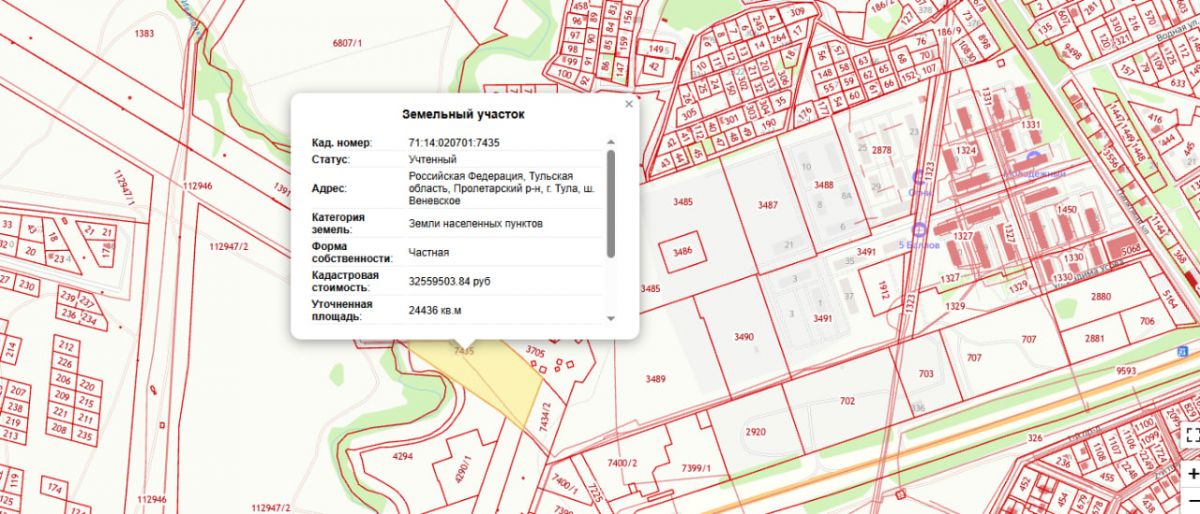Image resolution: width=1200 pixels, height=514 pixels.
Task: Close the Земельный участок popup
Action: 629,104
